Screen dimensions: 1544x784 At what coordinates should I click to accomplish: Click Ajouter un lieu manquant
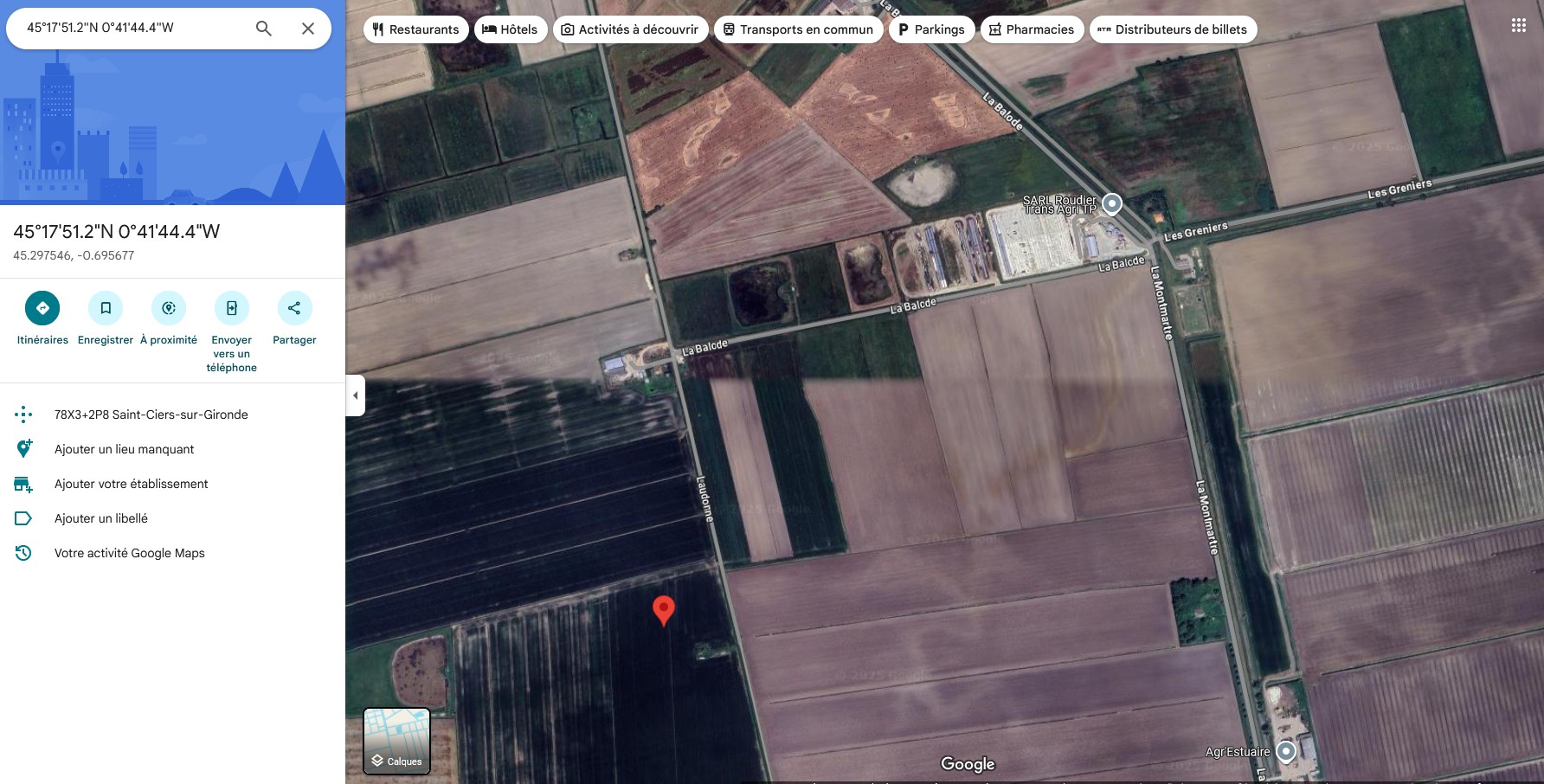[125, 449]
